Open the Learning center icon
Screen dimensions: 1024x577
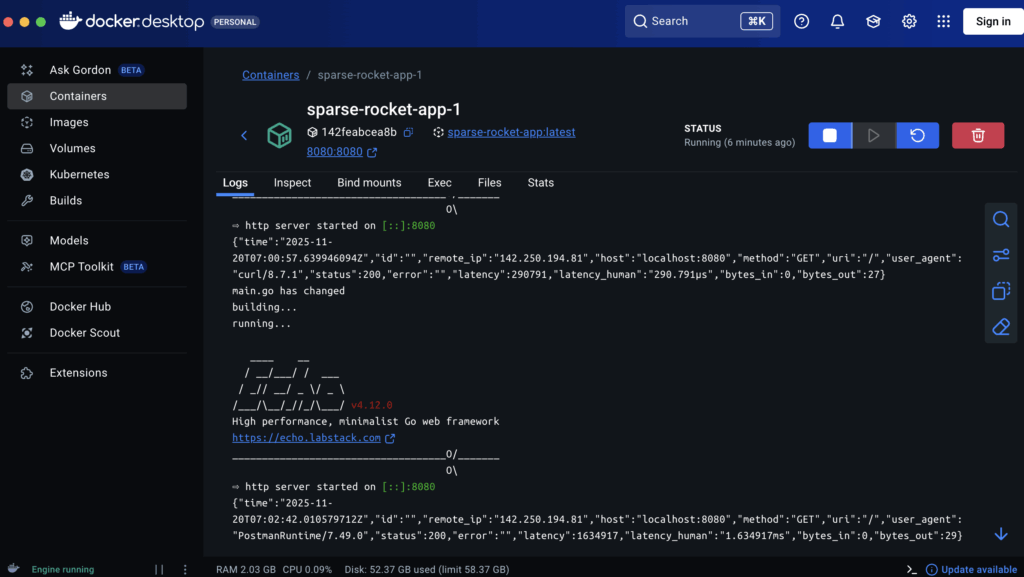(873, 21)
